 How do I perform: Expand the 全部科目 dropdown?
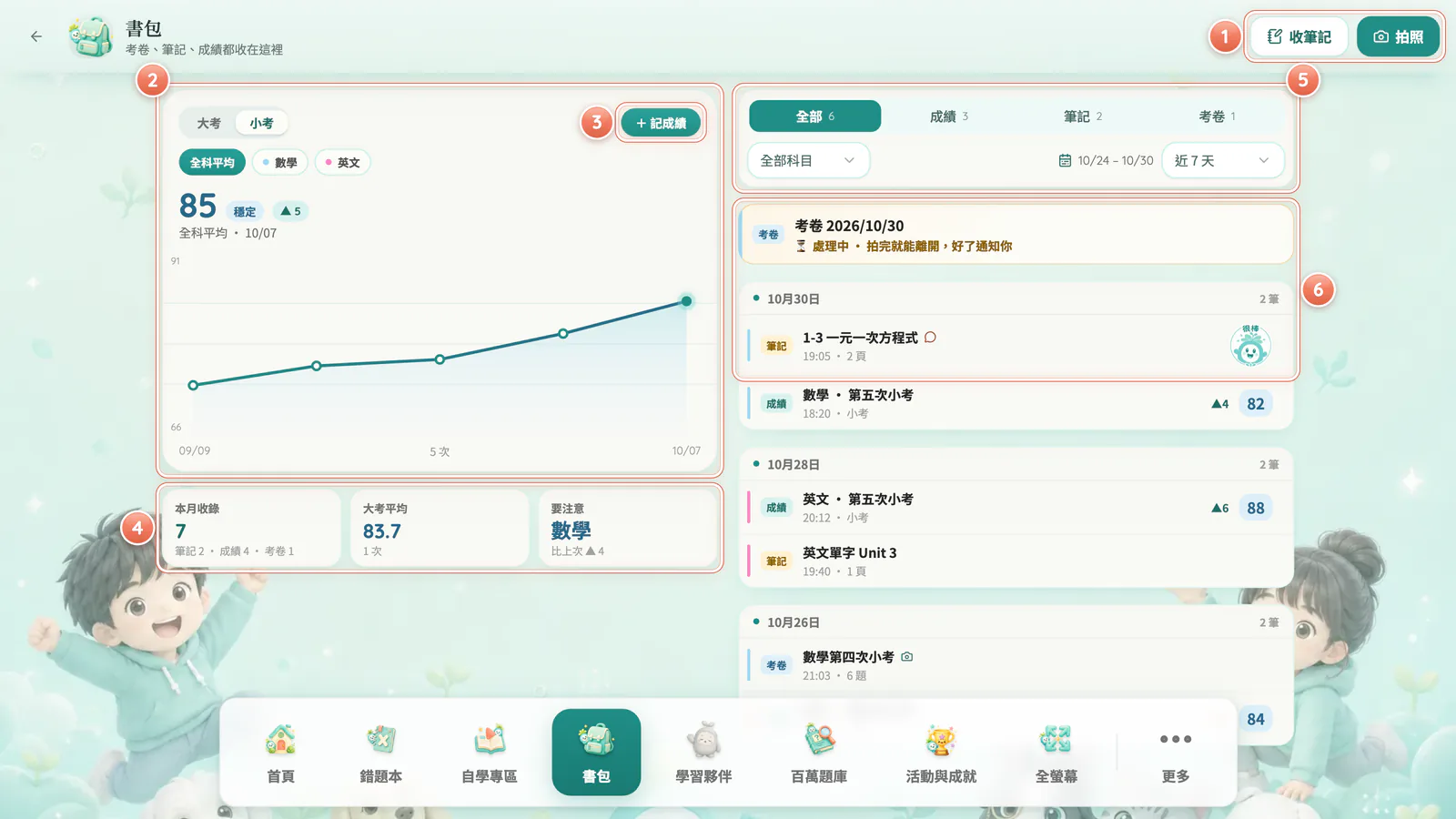(x=808, y=161)
